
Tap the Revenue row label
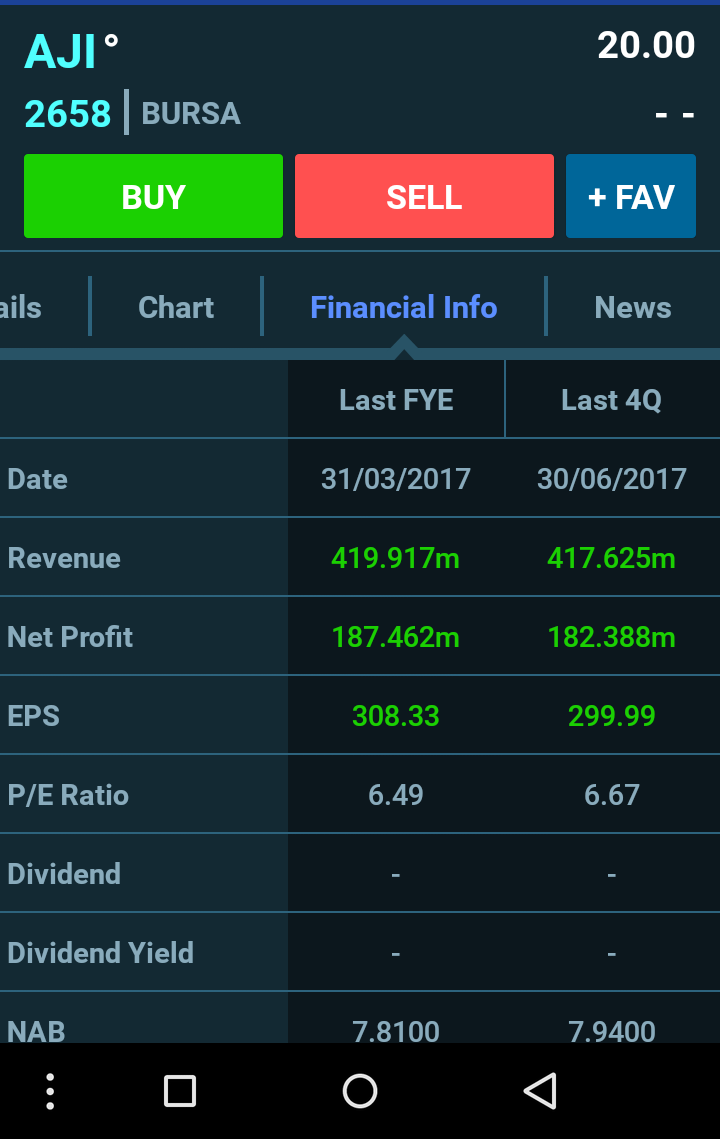(x=64, y=558)
